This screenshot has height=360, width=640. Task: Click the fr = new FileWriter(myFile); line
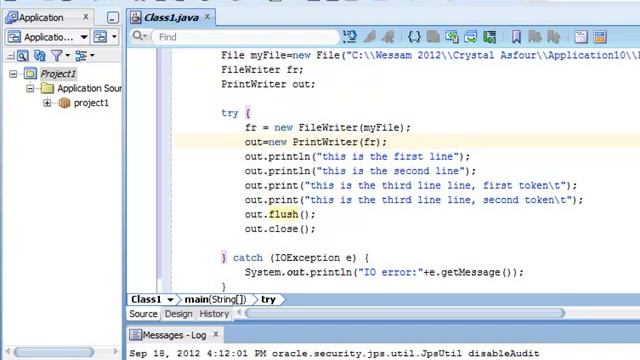click(327, 128)
